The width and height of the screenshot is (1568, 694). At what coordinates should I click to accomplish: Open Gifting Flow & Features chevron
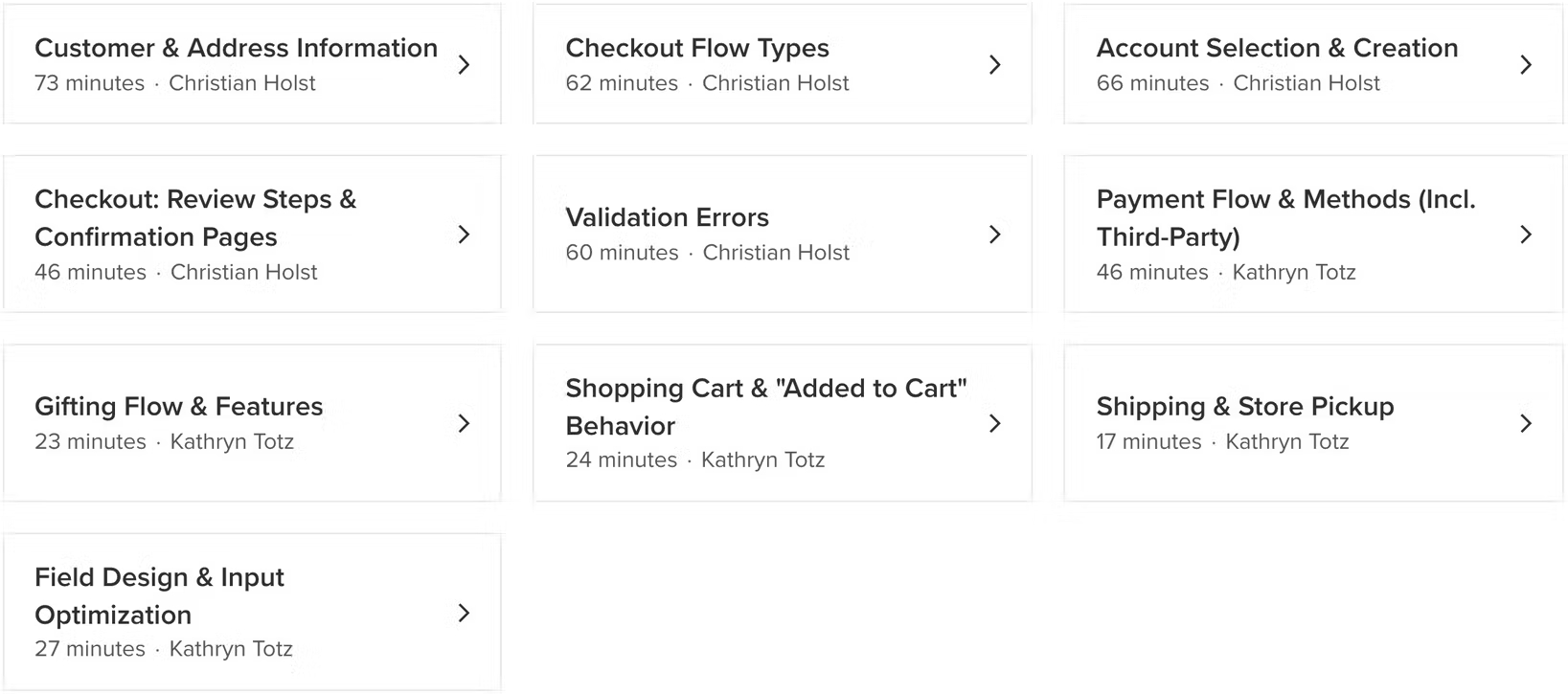pos(466,422)
